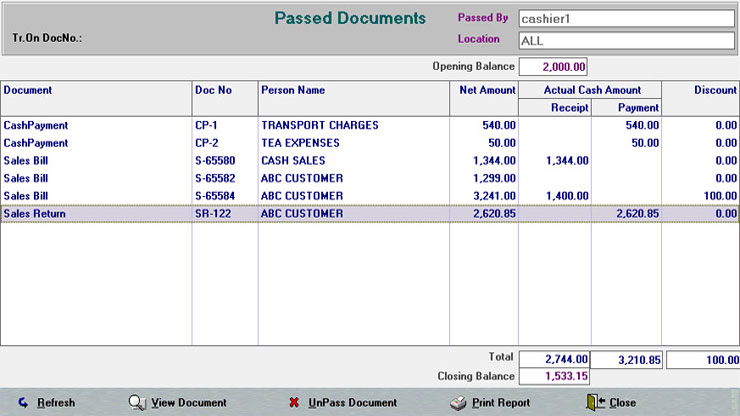Select the CashPayment row for CP-2

(x=370, y=143)
